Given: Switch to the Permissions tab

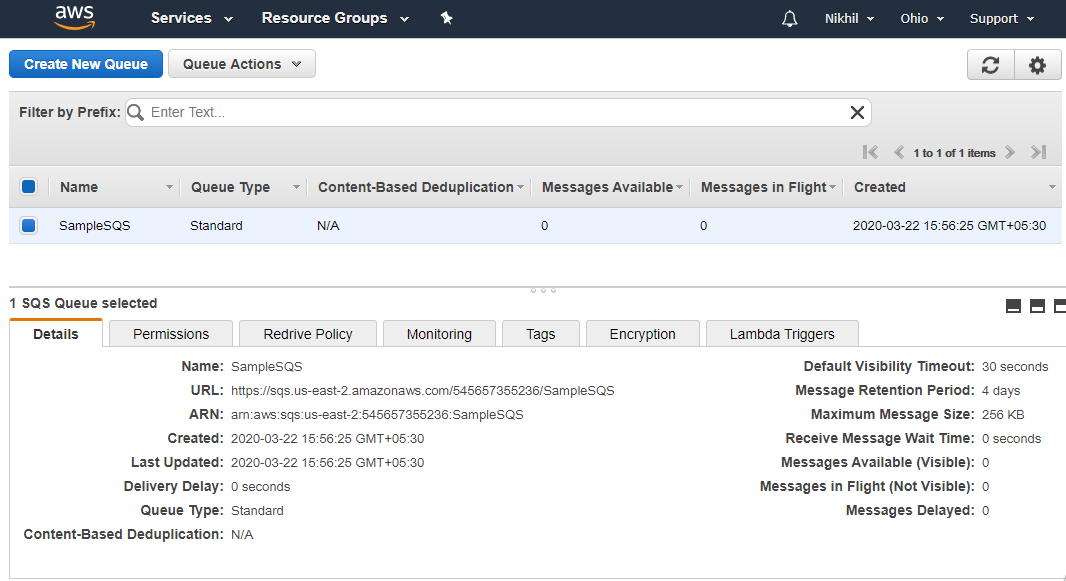Looking at the screenshot, I should 171,334.
